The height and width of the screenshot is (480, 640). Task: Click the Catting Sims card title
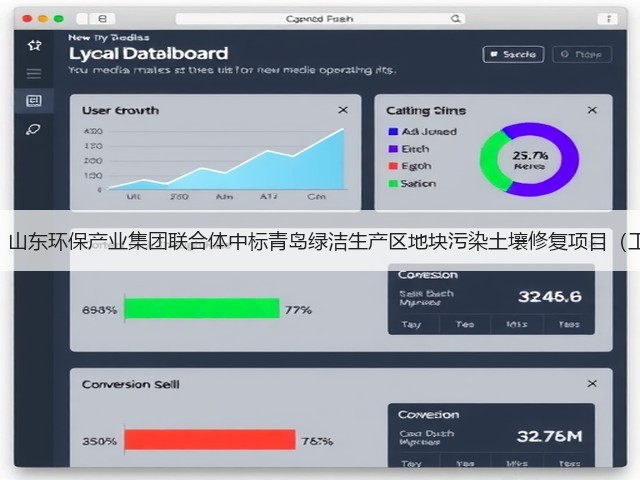426,111
